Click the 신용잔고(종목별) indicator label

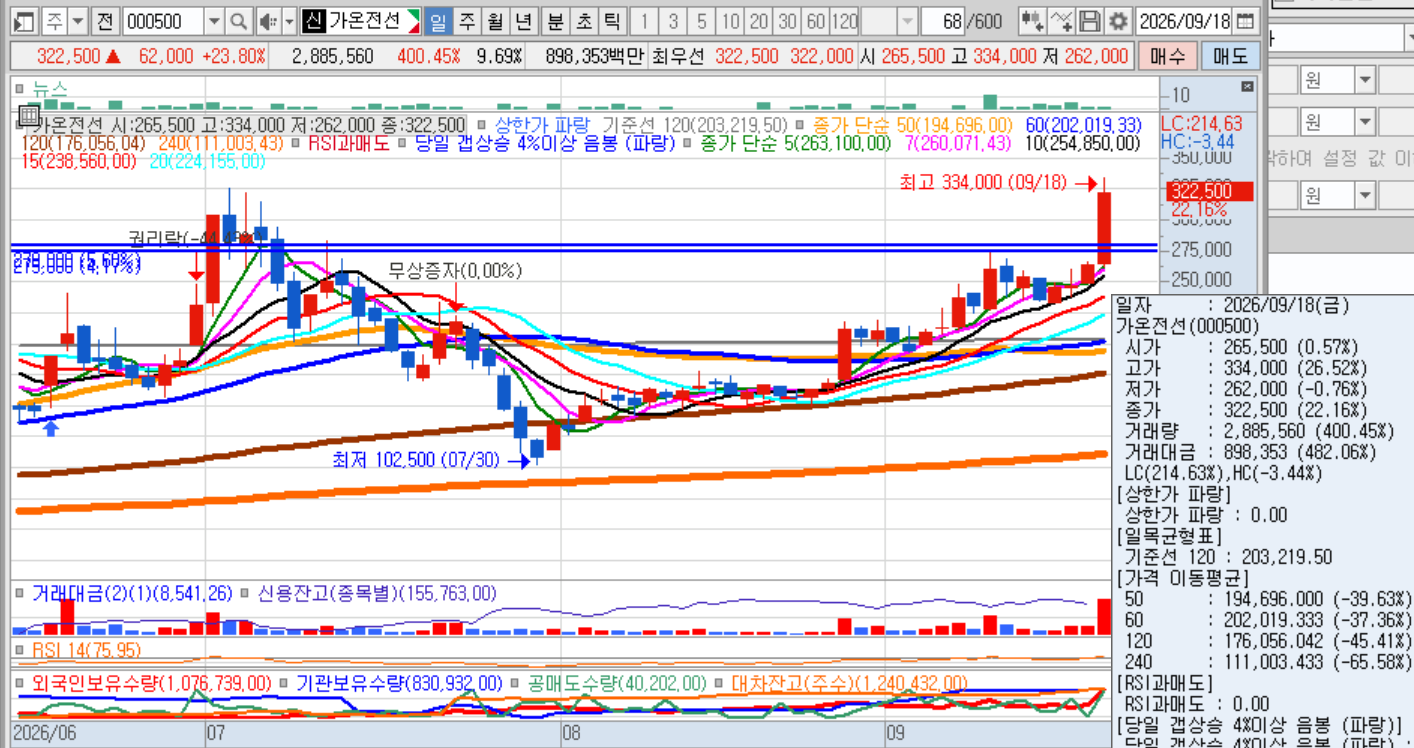tap(377, 594)
